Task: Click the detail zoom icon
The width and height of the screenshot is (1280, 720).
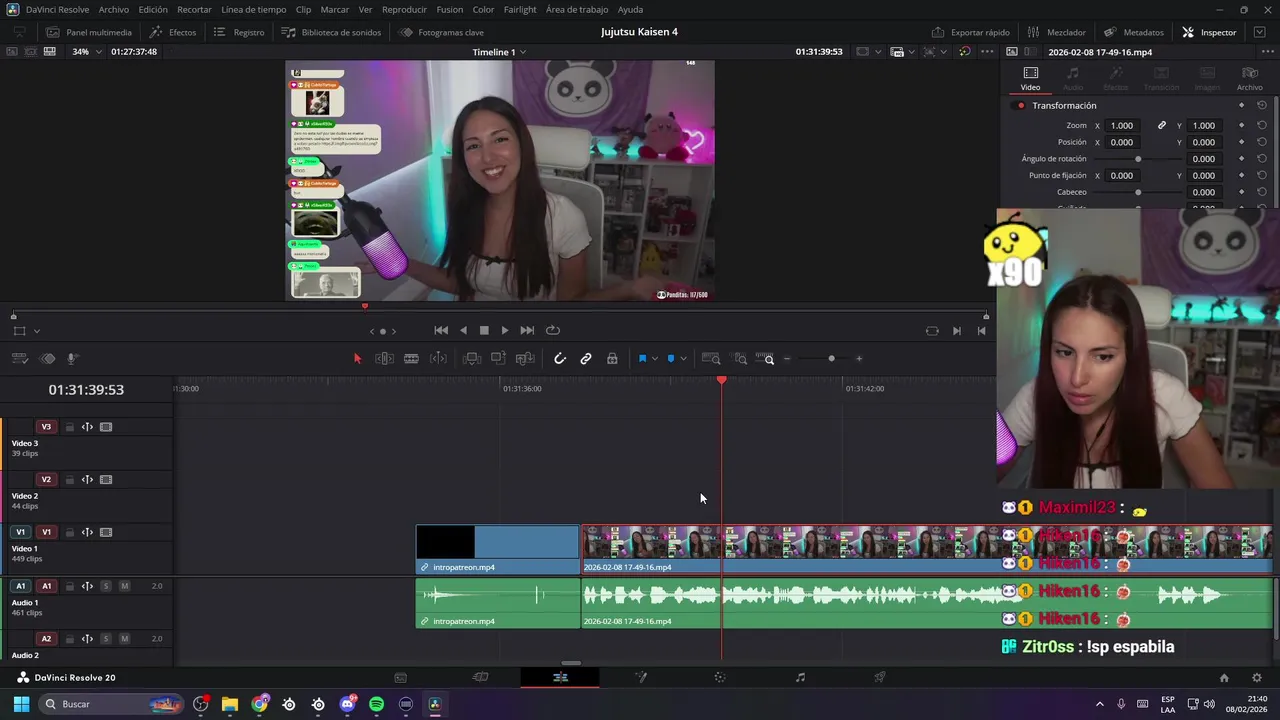Action: (740, 359)
